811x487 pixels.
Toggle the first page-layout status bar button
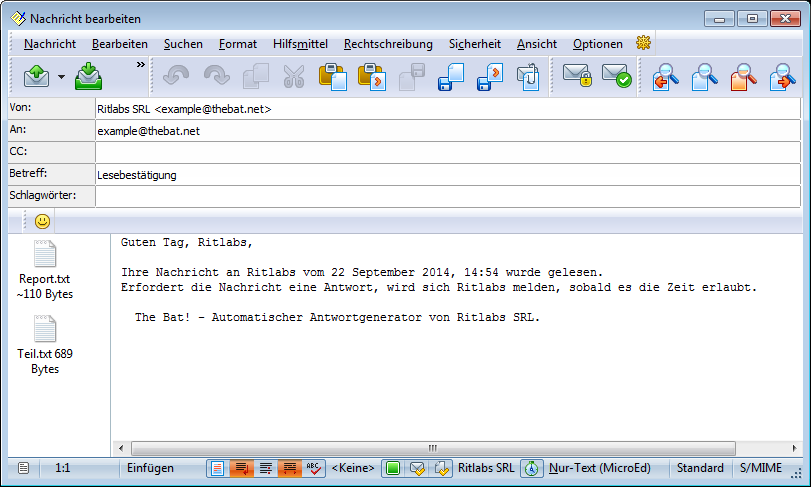tap(218, 468)
